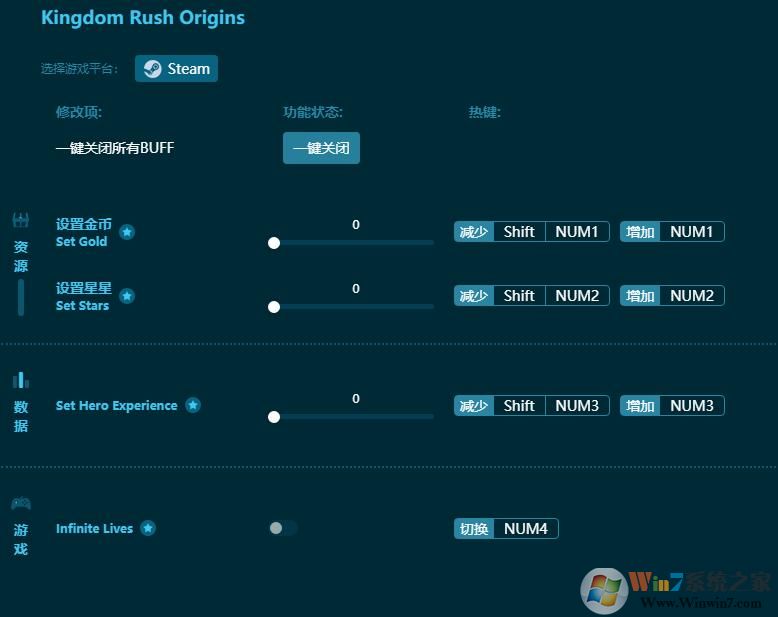The height and width of the screenshot is (617, 778).
Task: Click the 功能状态 column header
Action: tap(313, 112)
